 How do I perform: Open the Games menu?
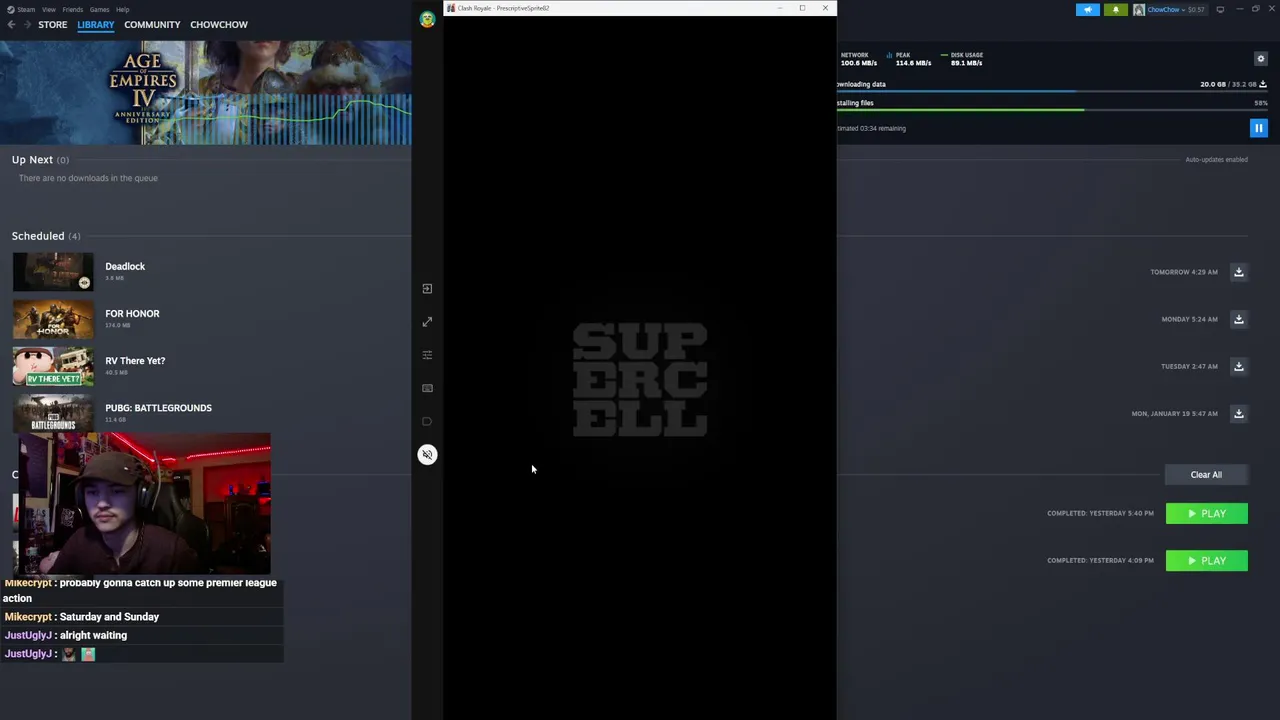(x=100, y=9)
